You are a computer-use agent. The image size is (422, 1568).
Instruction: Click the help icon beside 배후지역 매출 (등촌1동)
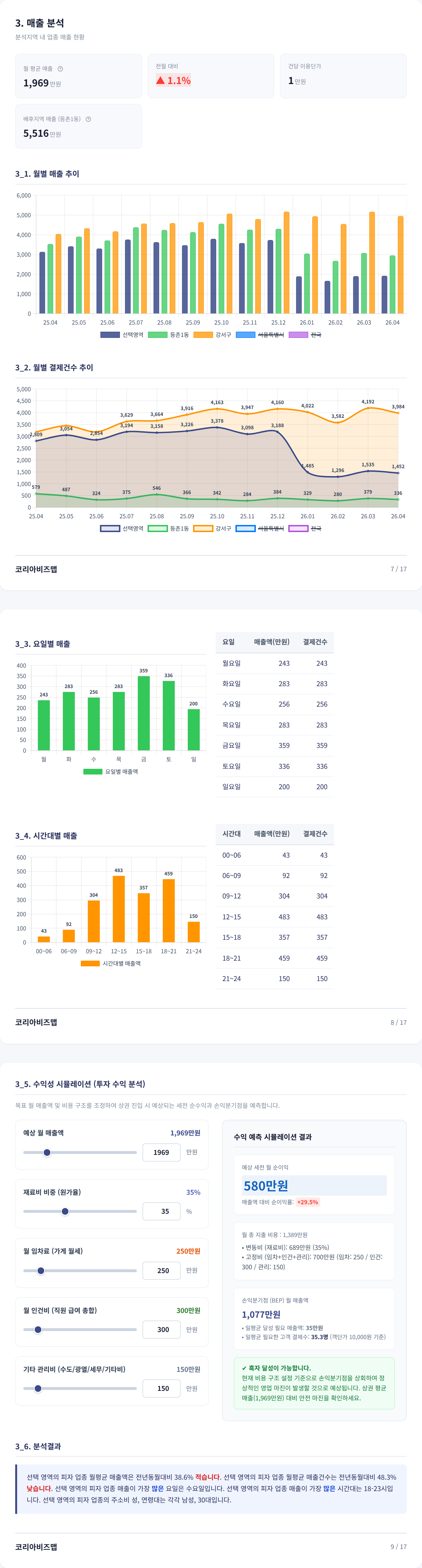(88, 119)
